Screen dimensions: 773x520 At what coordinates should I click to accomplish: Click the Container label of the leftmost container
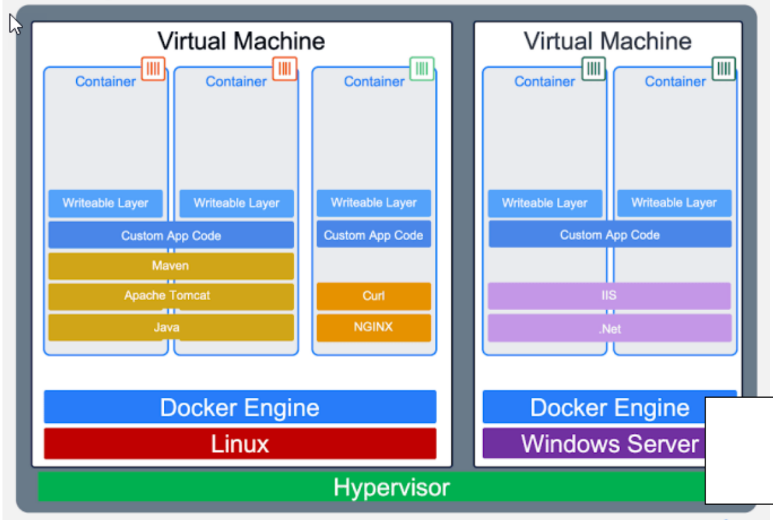(x=105, y=81)
